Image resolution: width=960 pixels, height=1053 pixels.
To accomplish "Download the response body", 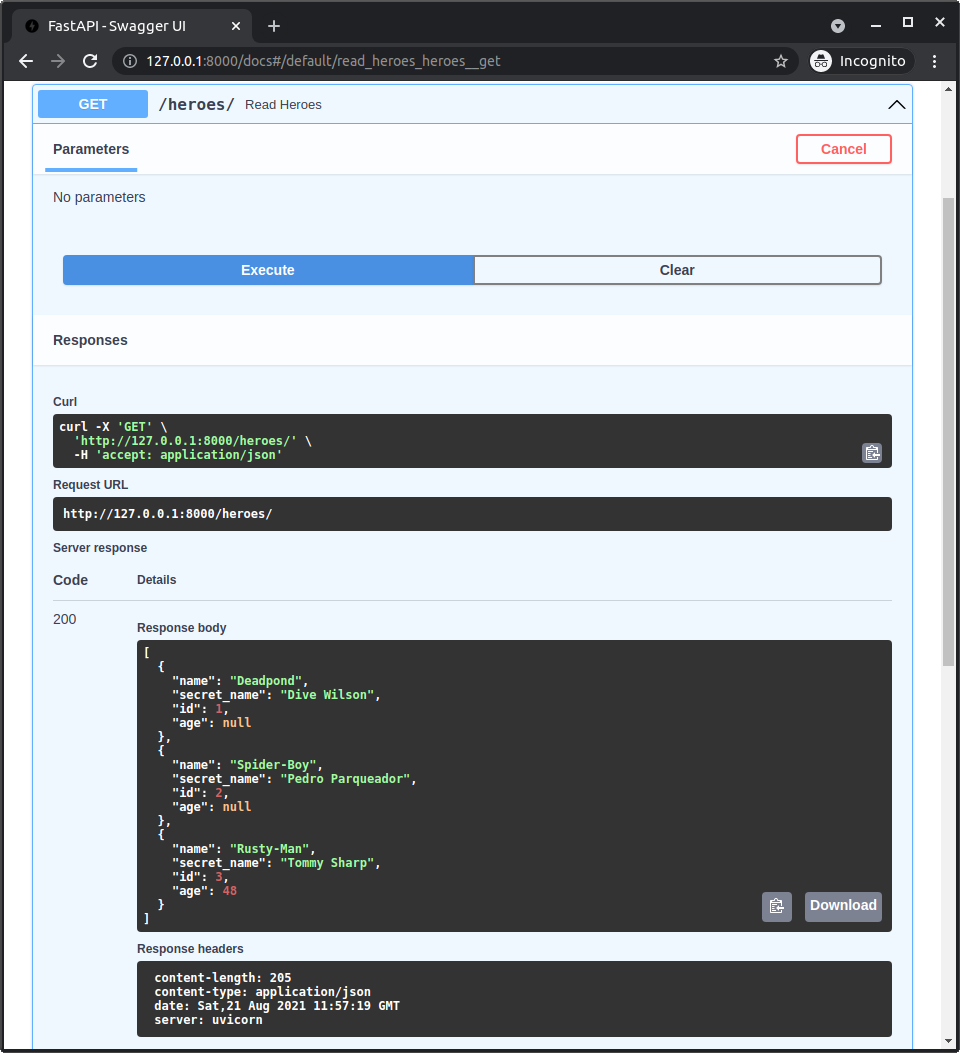I will [x=843, y=906].
